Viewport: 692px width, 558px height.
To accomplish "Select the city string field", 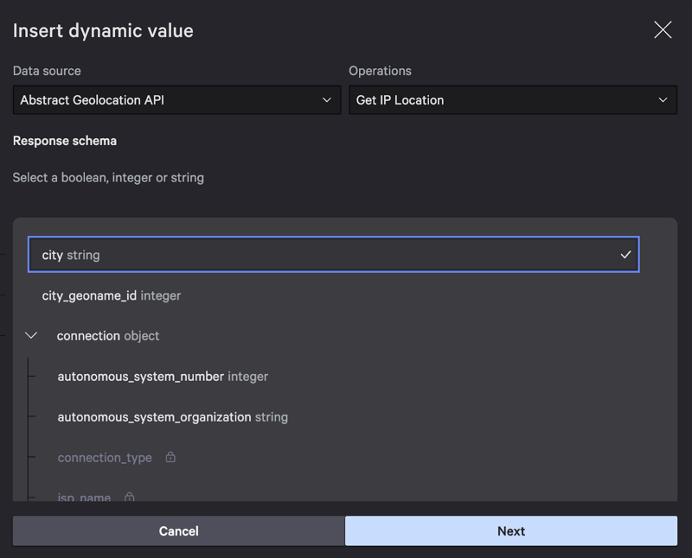I will click(332, 255).
